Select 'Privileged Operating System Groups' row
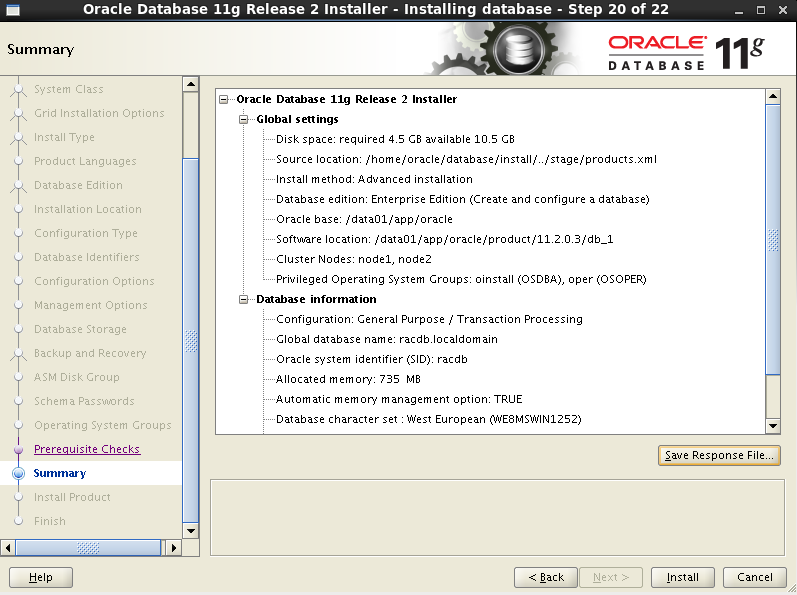 pos(461,279)
